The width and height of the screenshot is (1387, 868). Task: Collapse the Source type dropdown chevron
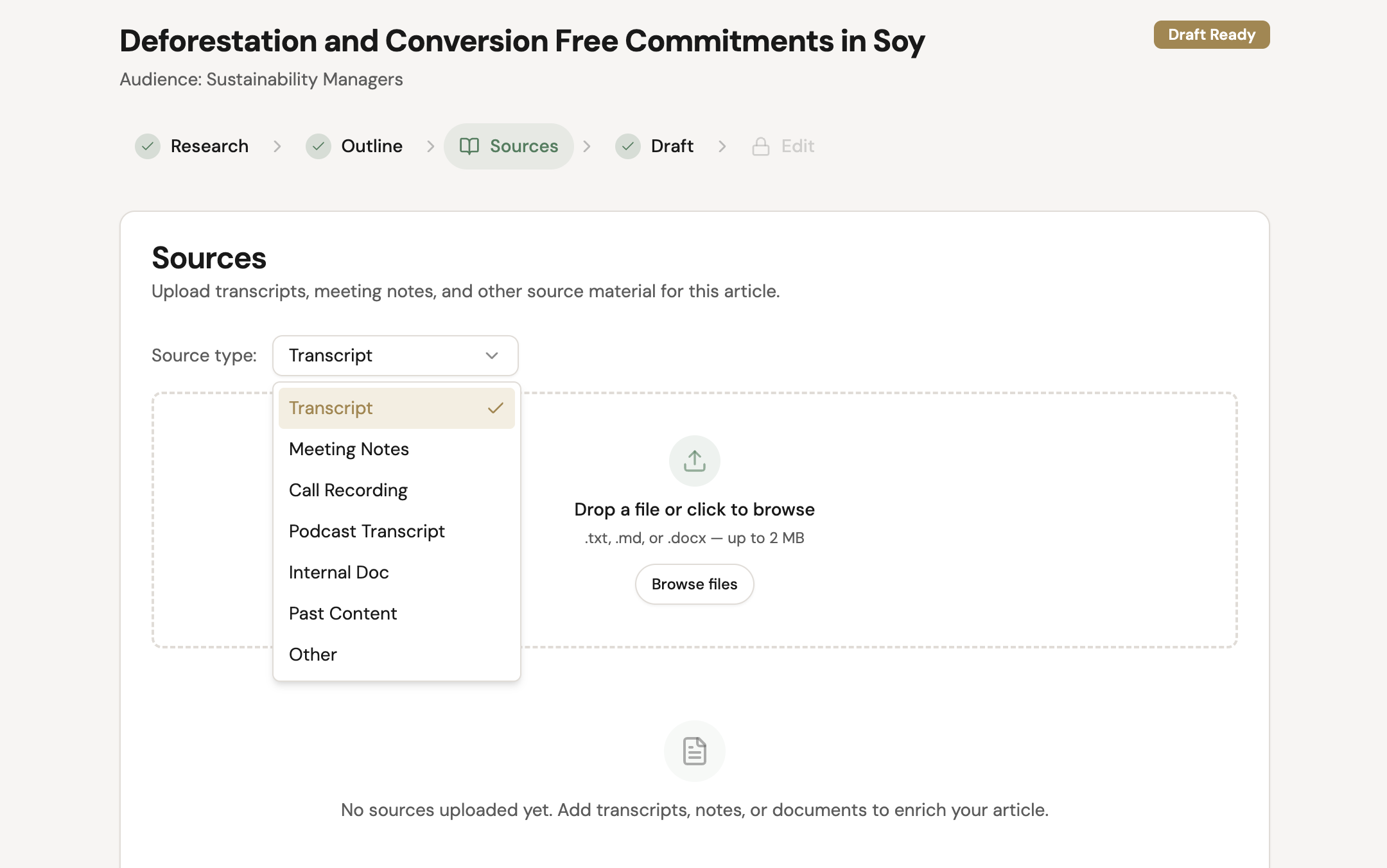(x=492, y=356)
